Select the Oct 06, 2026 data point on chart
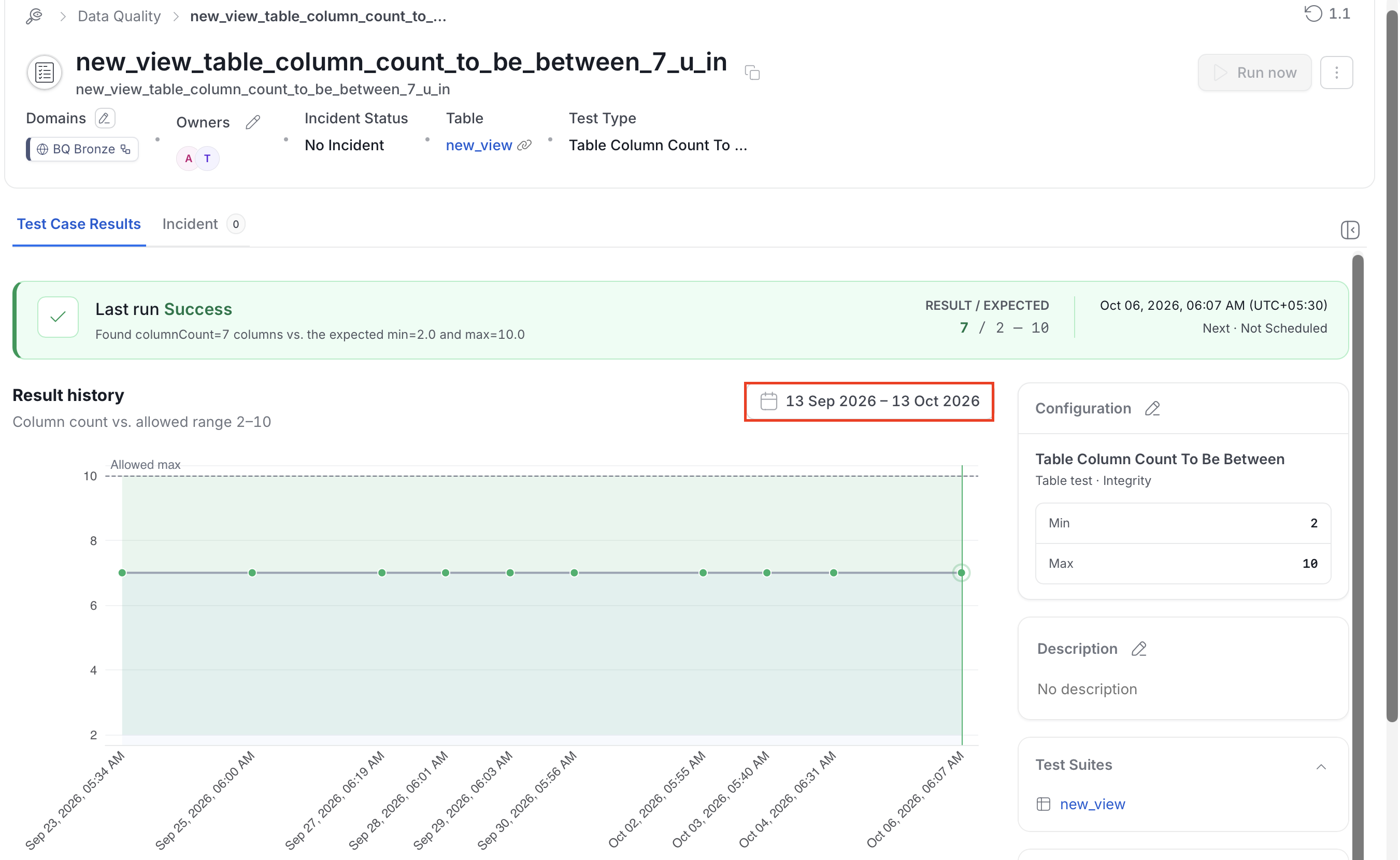This screenshot has height=860, width=1400. pyautogui.click(x=961, y=573)
